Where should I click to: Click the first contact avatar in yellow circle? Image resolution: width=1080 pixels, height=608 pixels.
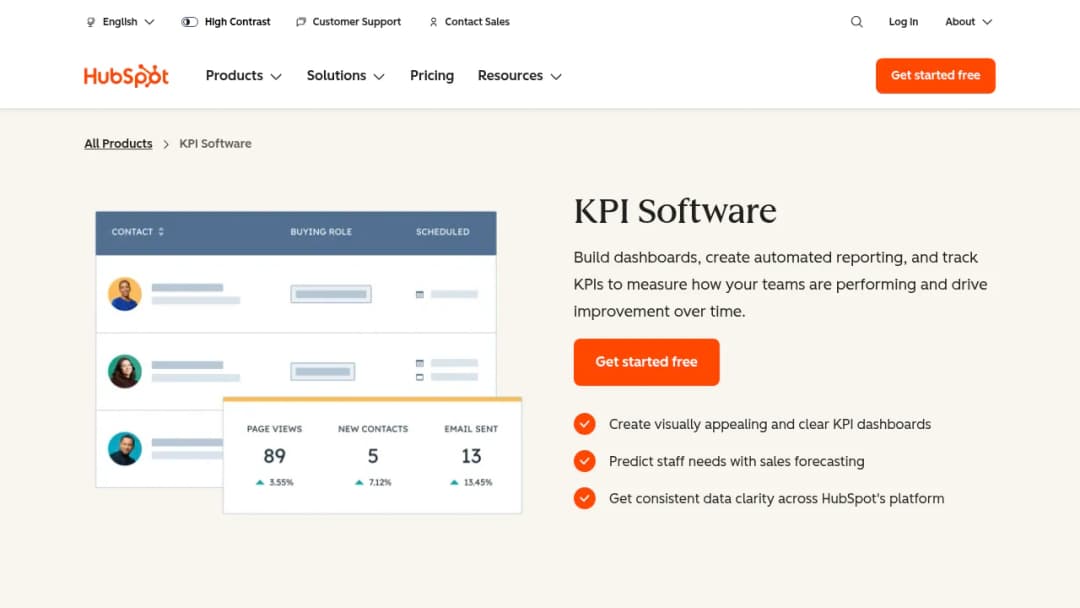pos(125,294)
